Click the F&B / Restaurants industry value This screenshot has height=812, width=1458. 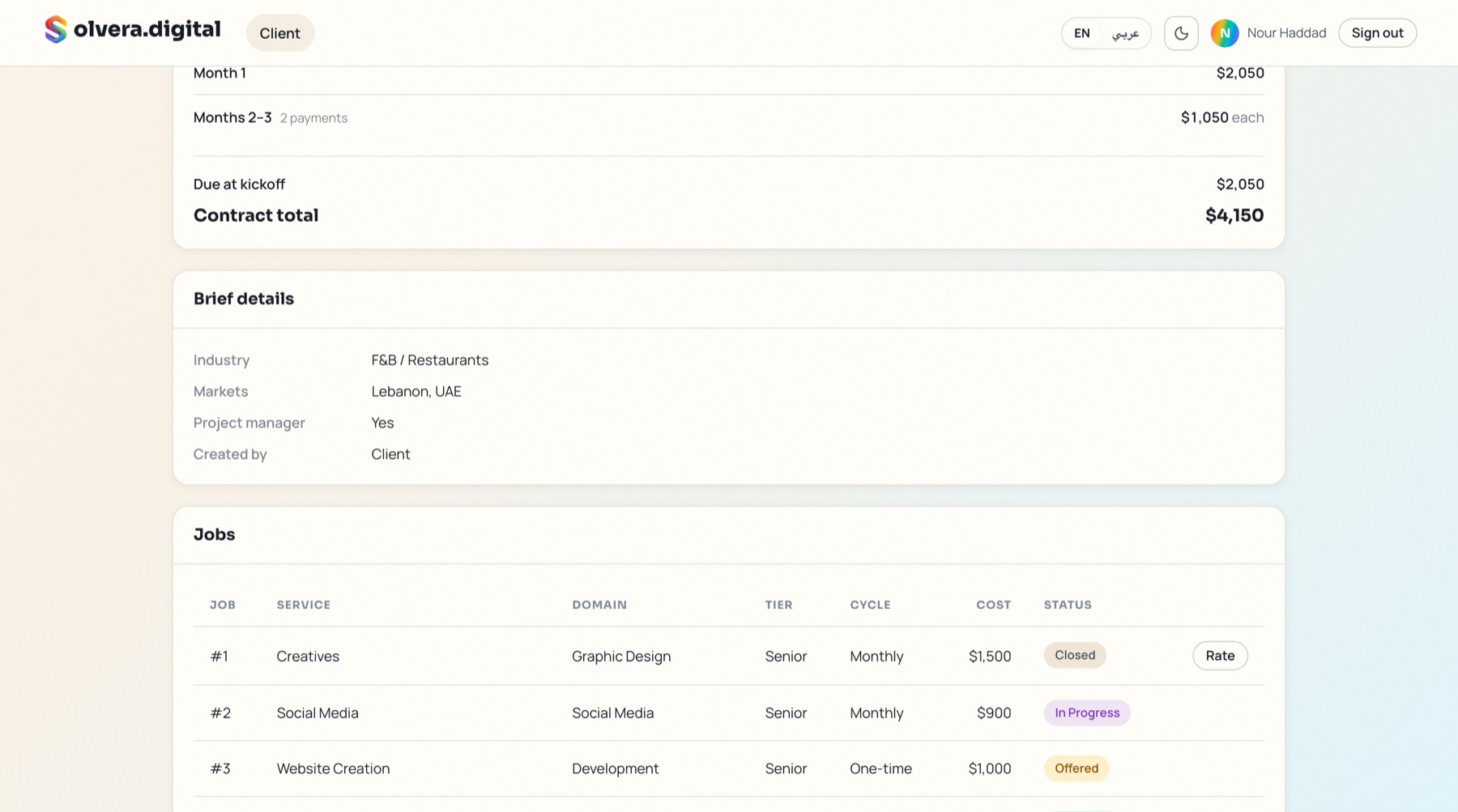[x=430, y=360]
